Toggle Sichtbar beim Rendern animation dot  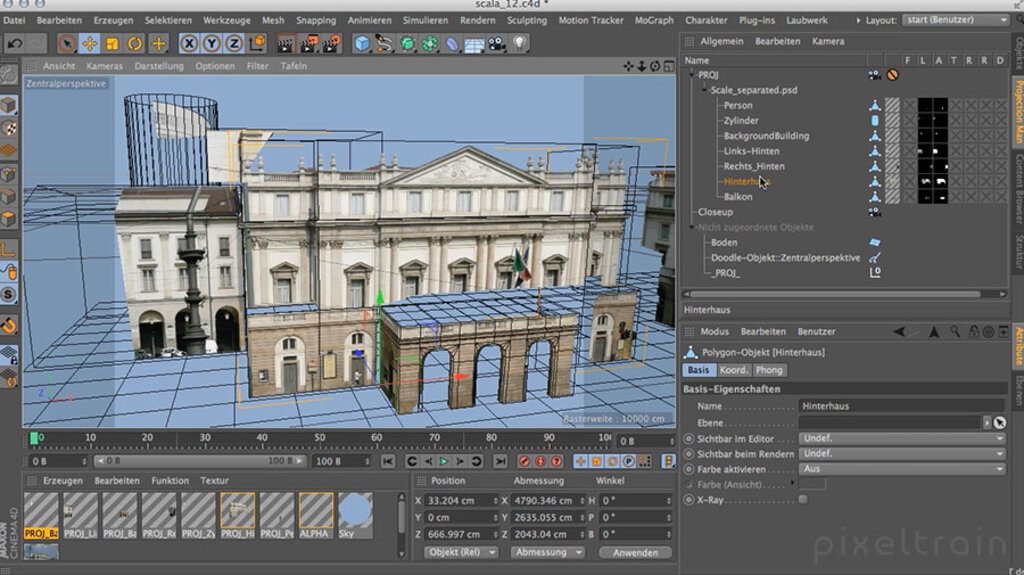688,454
